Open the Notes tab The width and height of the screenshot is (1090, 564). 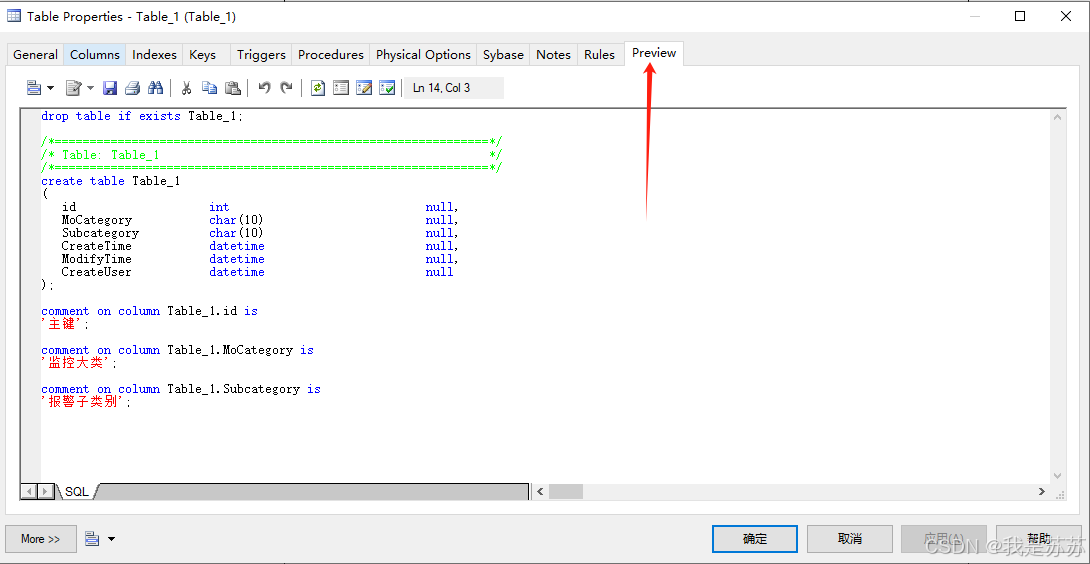[x=553, y=55]
